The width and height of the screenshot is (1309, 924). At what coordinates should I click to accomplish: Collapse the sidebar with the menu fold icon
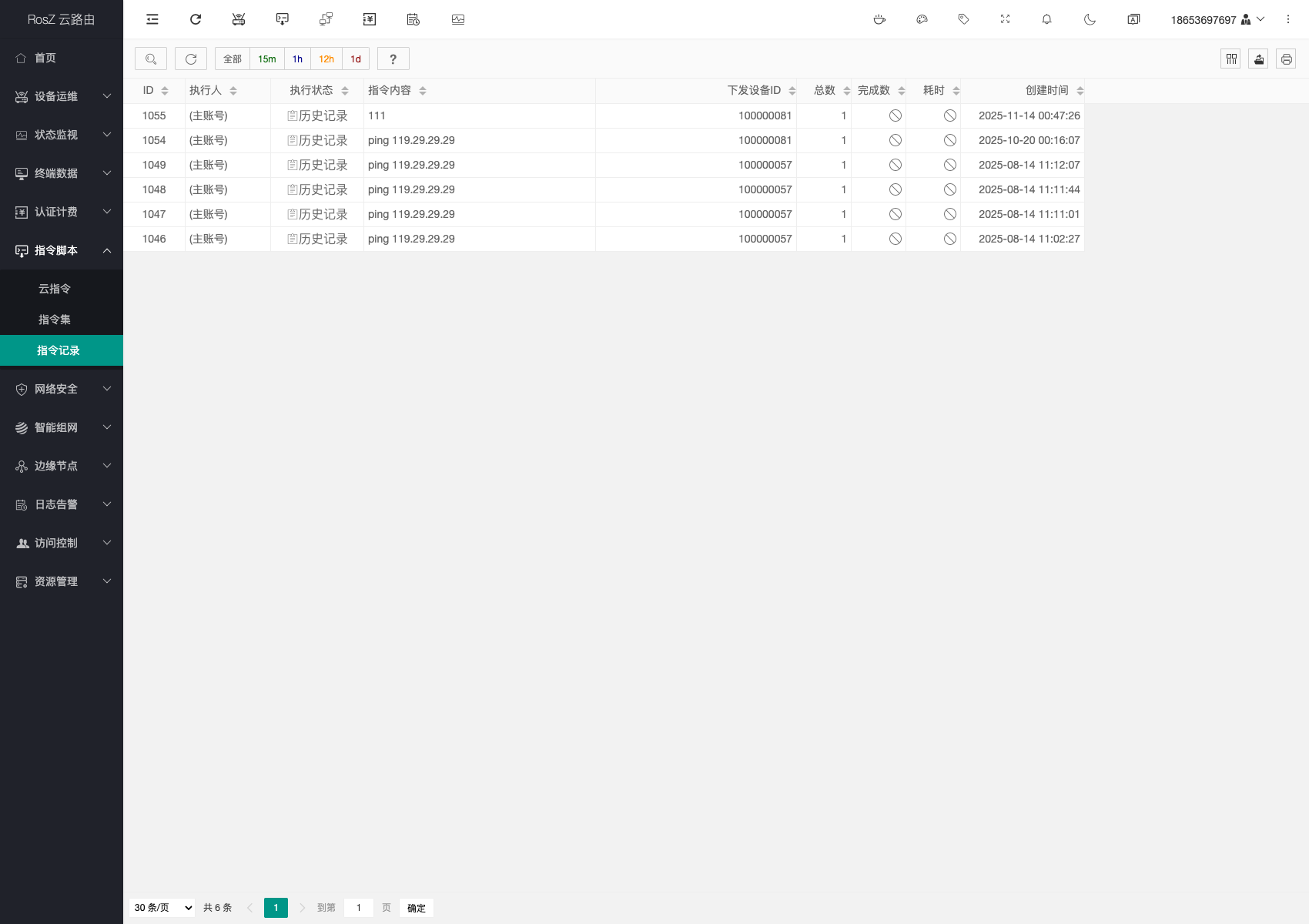(x=152, y=19)
